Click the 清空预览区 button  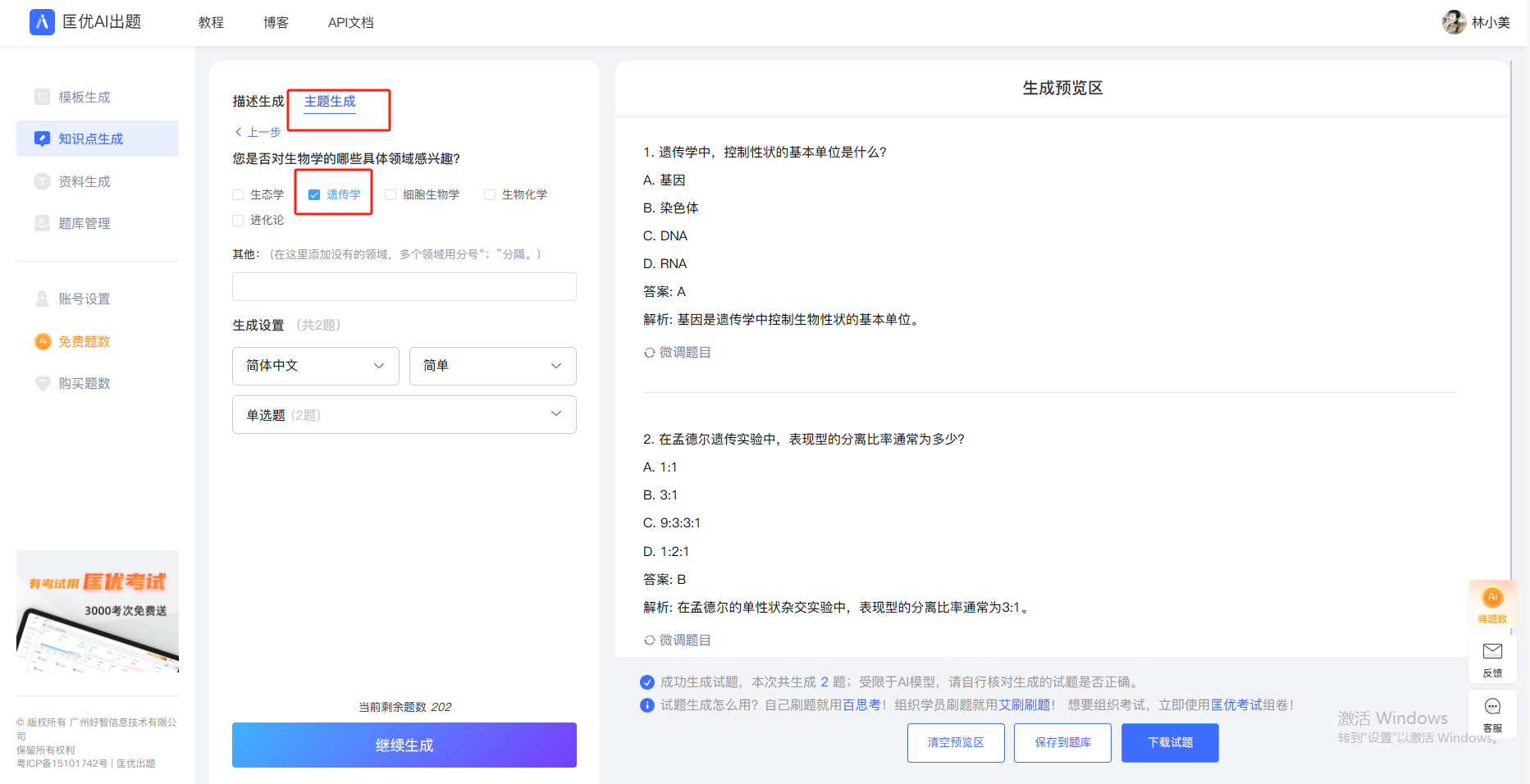pyautogui.click(x=956, y=743)
